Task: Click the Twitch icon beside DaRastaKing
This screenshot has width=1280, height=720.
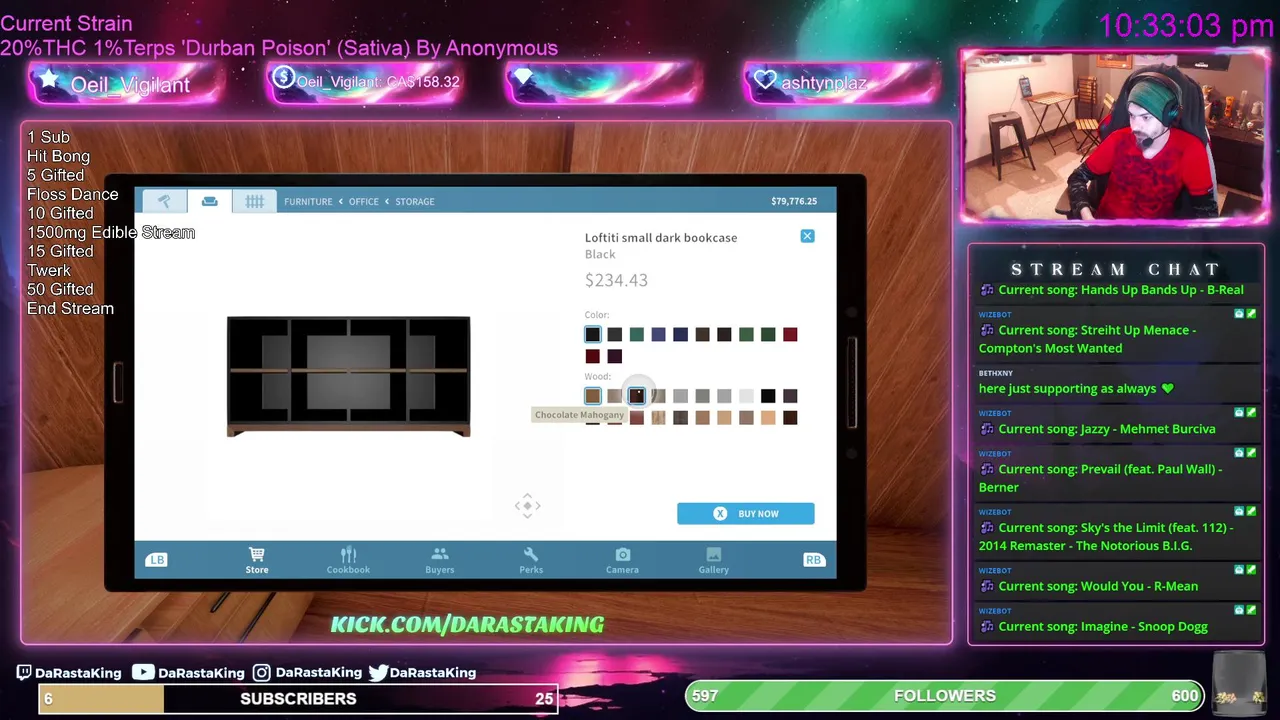Action: coord(25,673)
